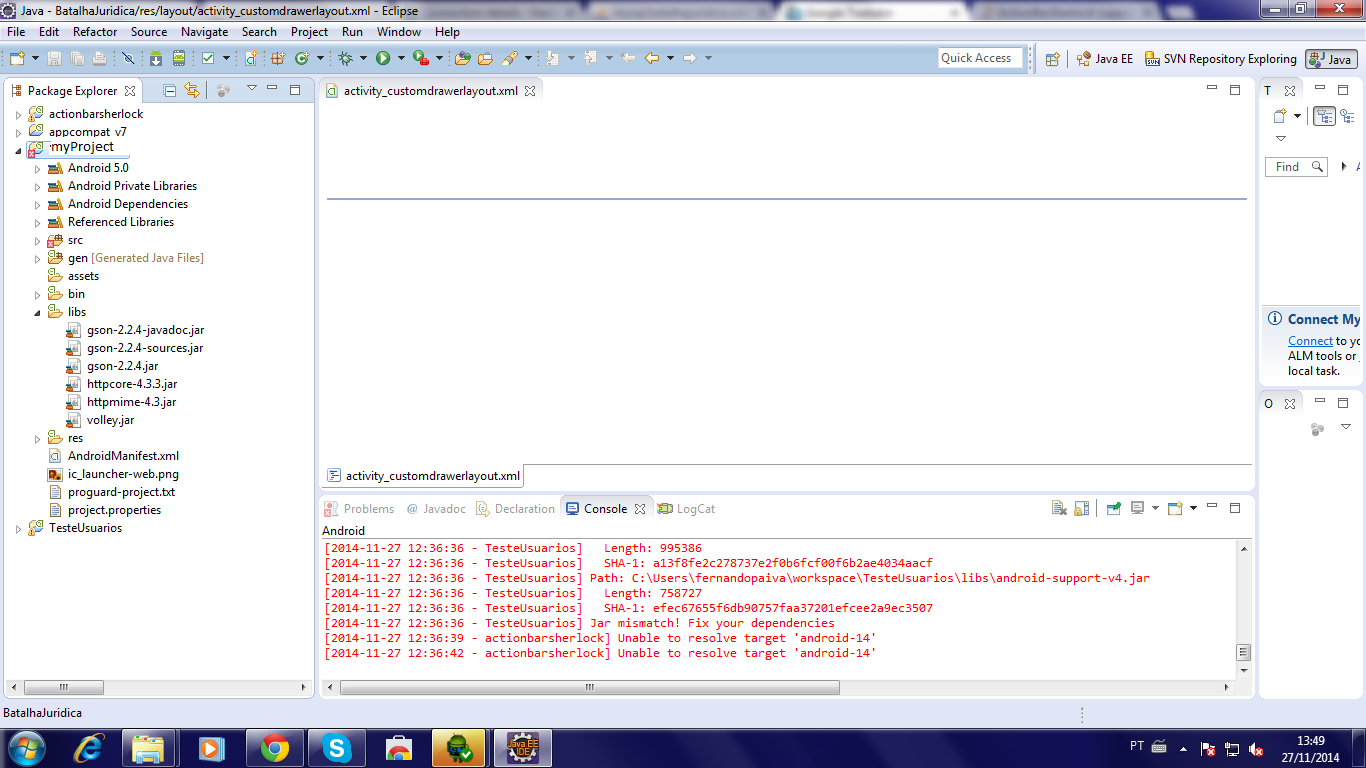Switch to the LogCat tab
Image resolution: width=1366 pixels, height=768 pixels.
(x=687, y=508)
